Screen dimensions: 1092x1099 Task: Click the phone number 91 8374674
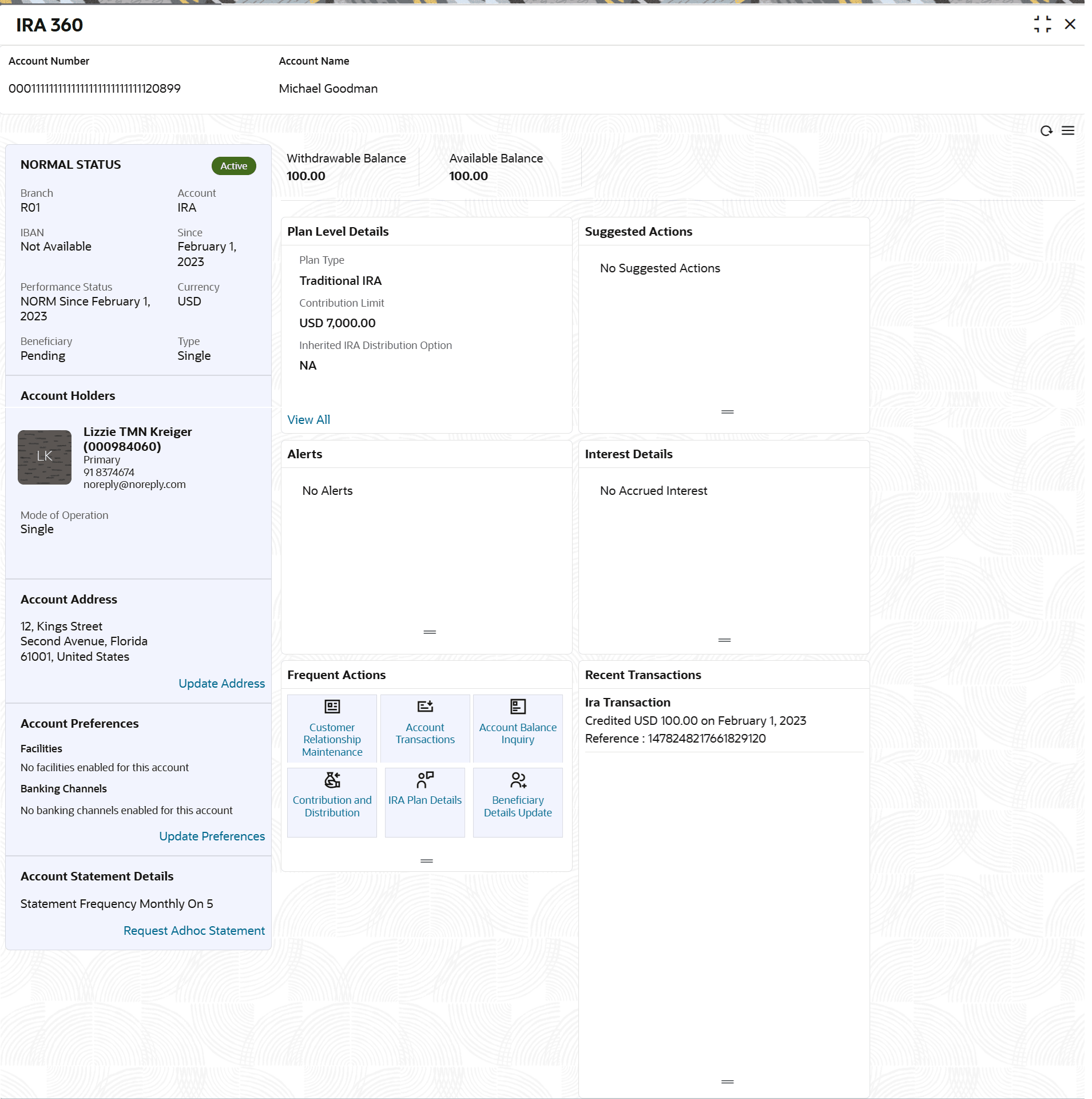(x=109, y=473)
